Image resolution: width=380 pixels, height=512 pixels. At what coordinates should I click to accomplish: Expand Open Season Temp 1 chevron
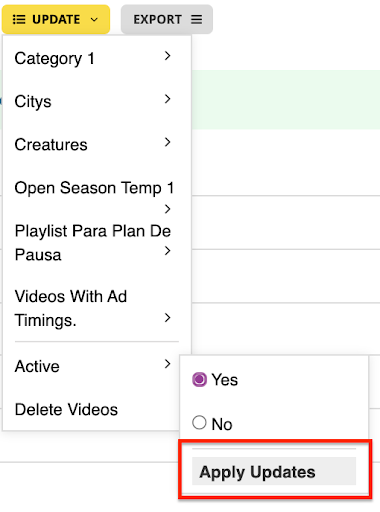(x=167, y=209)
